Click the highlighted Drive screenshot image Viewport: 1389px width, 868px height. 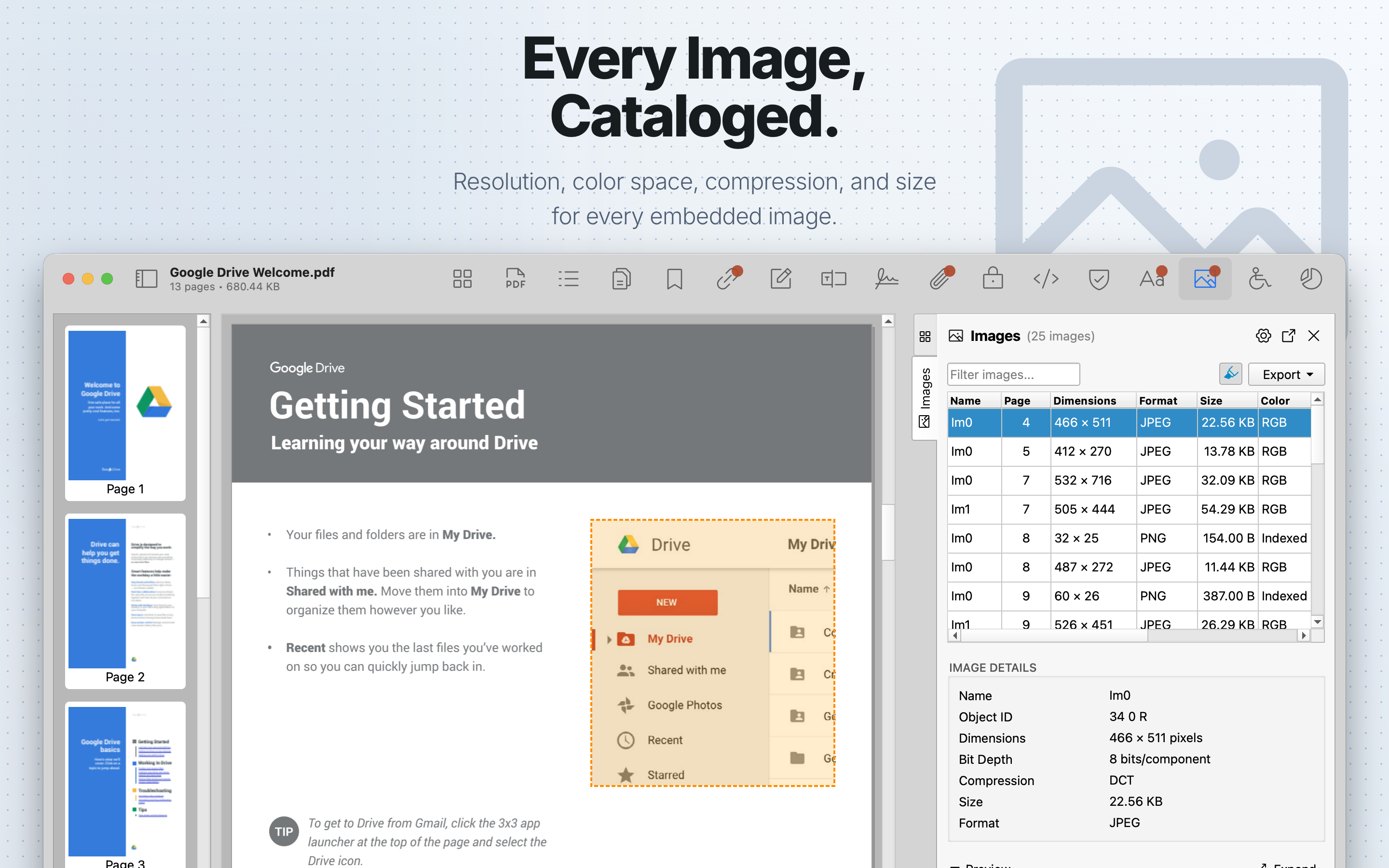[713, 653]
